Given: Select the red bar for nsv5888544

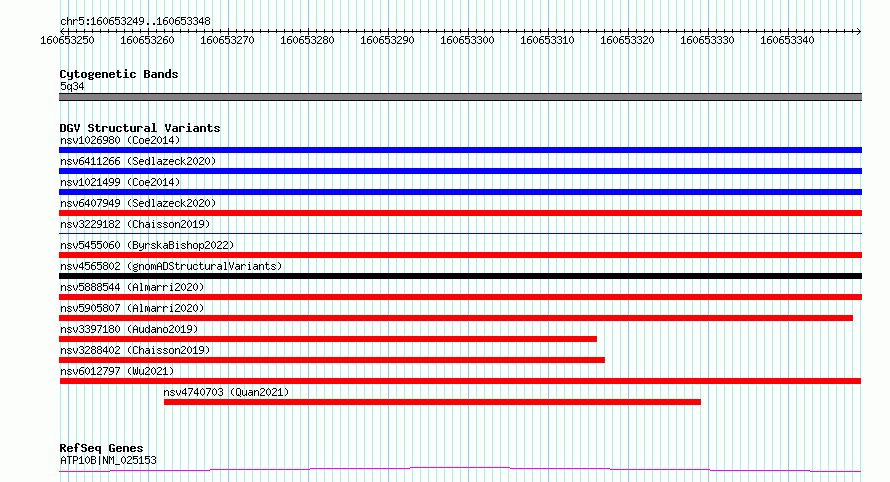Looking at the screenshot, I should click(x=460, y=297).
